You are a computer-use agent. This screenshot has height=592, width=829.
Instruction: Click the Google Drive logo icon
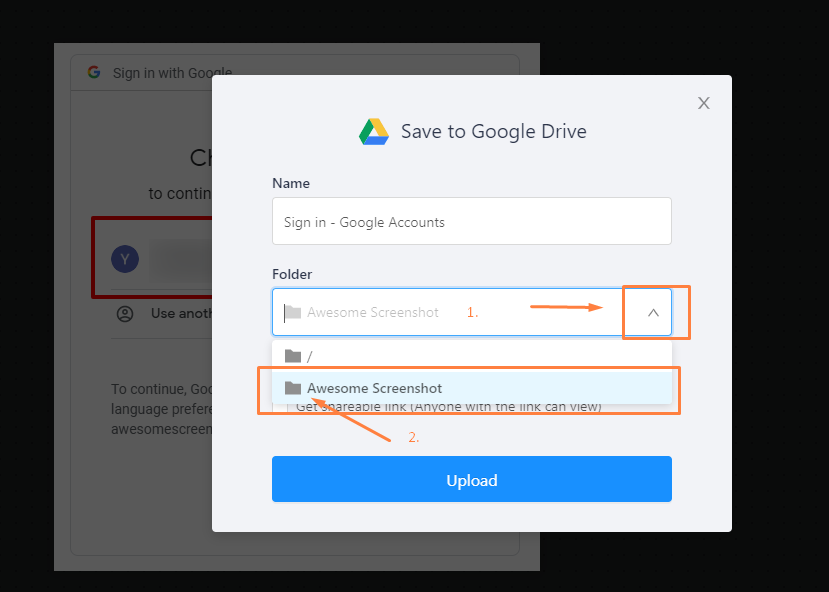tap(374, 132)
